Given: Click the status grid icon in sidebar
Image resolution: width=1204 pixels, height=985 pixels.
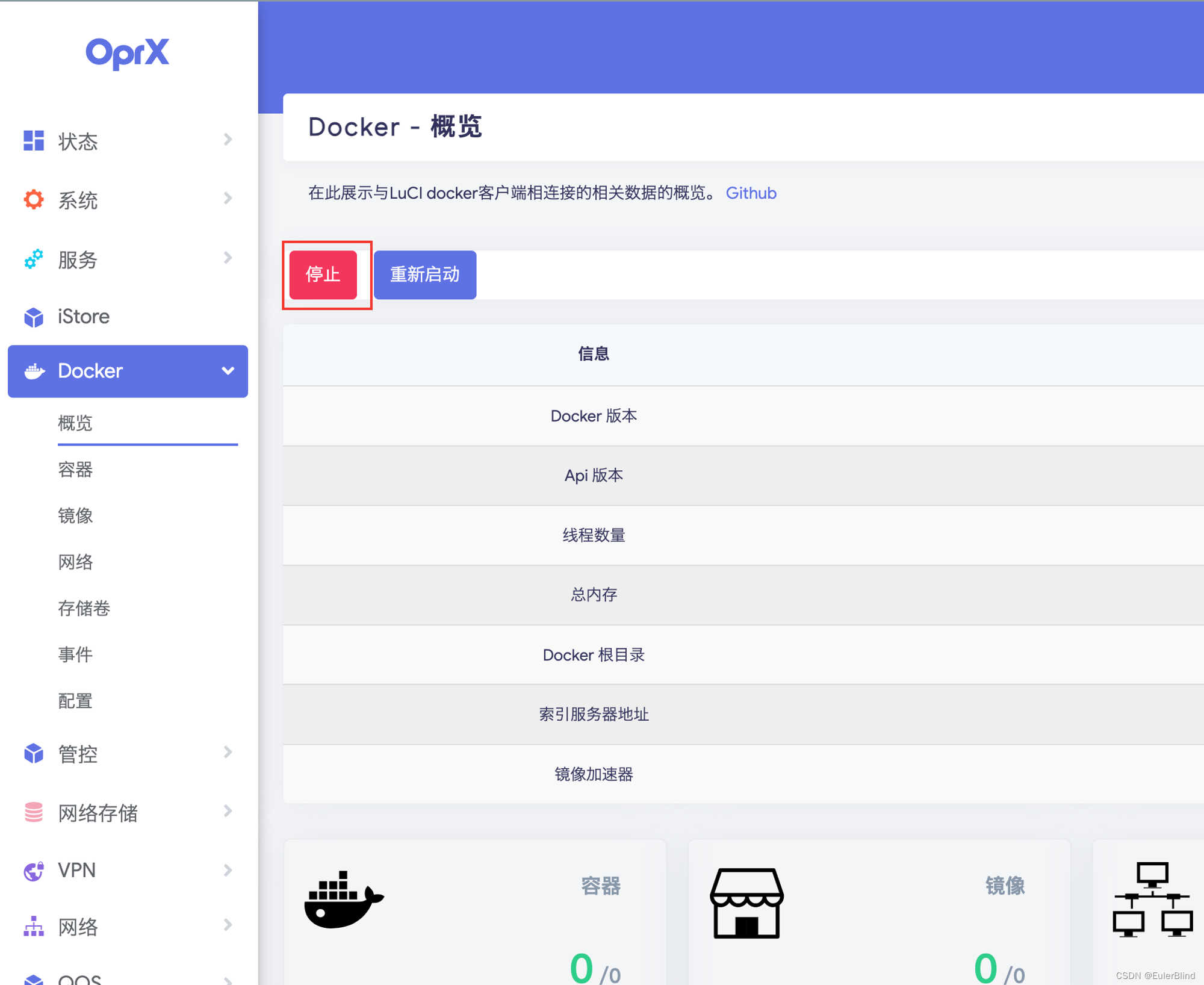Looking at the screenshot, I should click(x=34, y=141).
